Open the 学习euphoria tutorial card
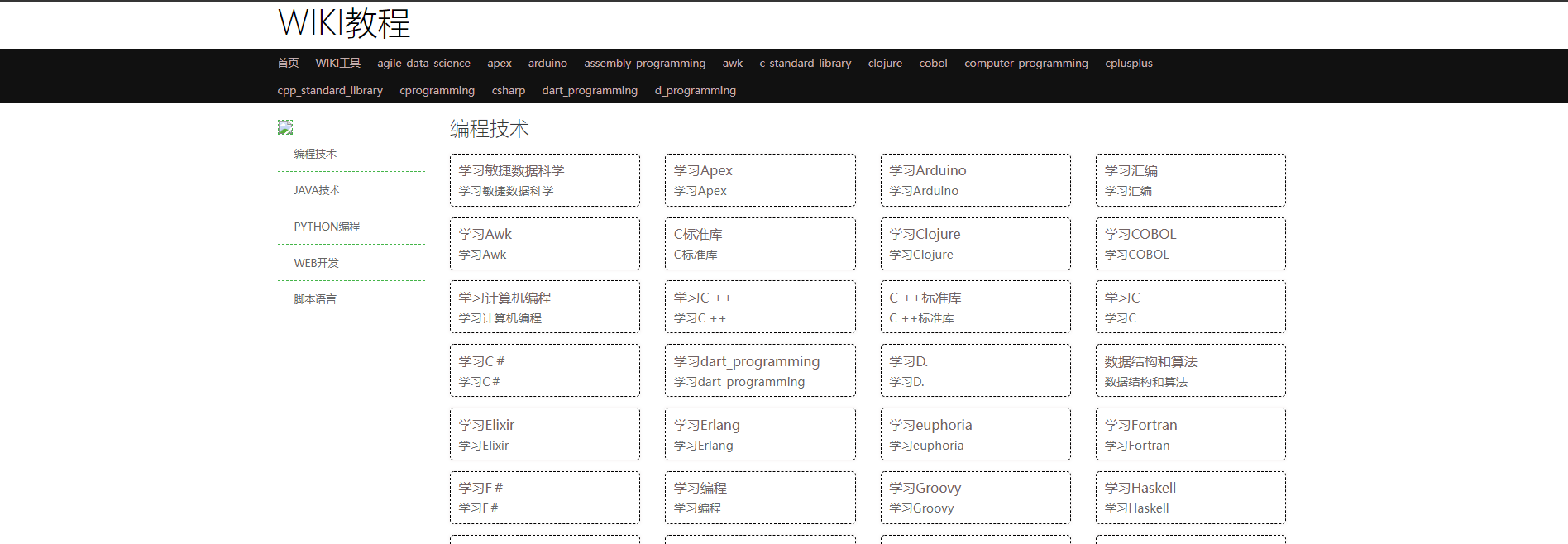The width and height of the screenshot is (1568, 544). 976,434
